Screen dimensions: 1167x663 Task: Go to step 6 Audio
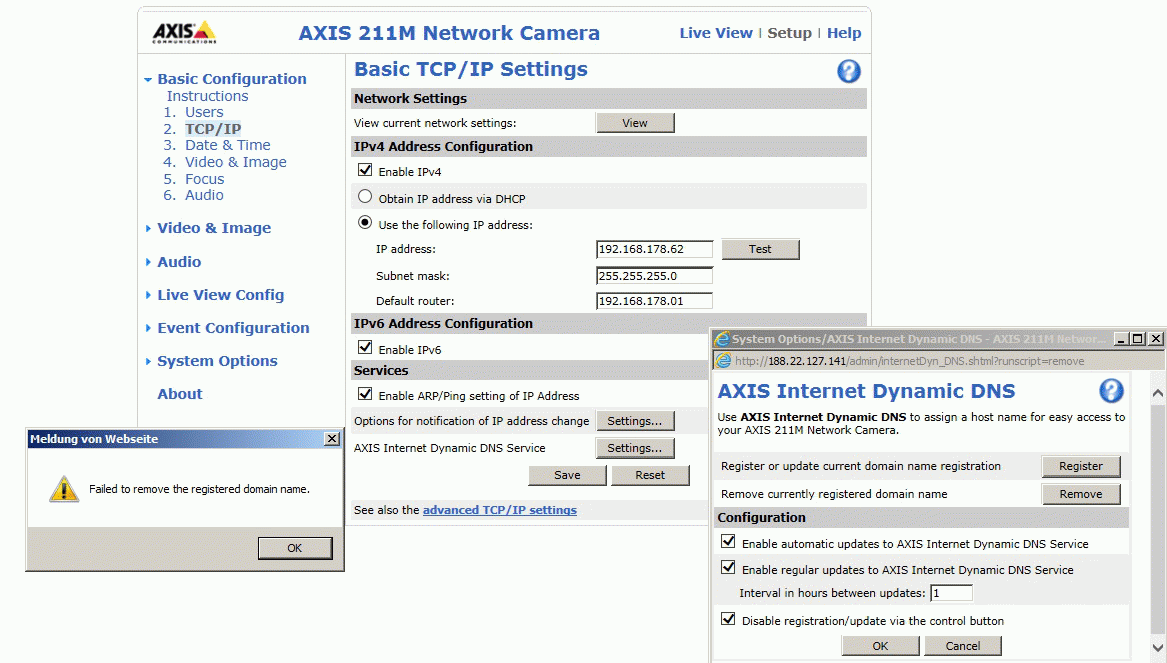(204, 195)
